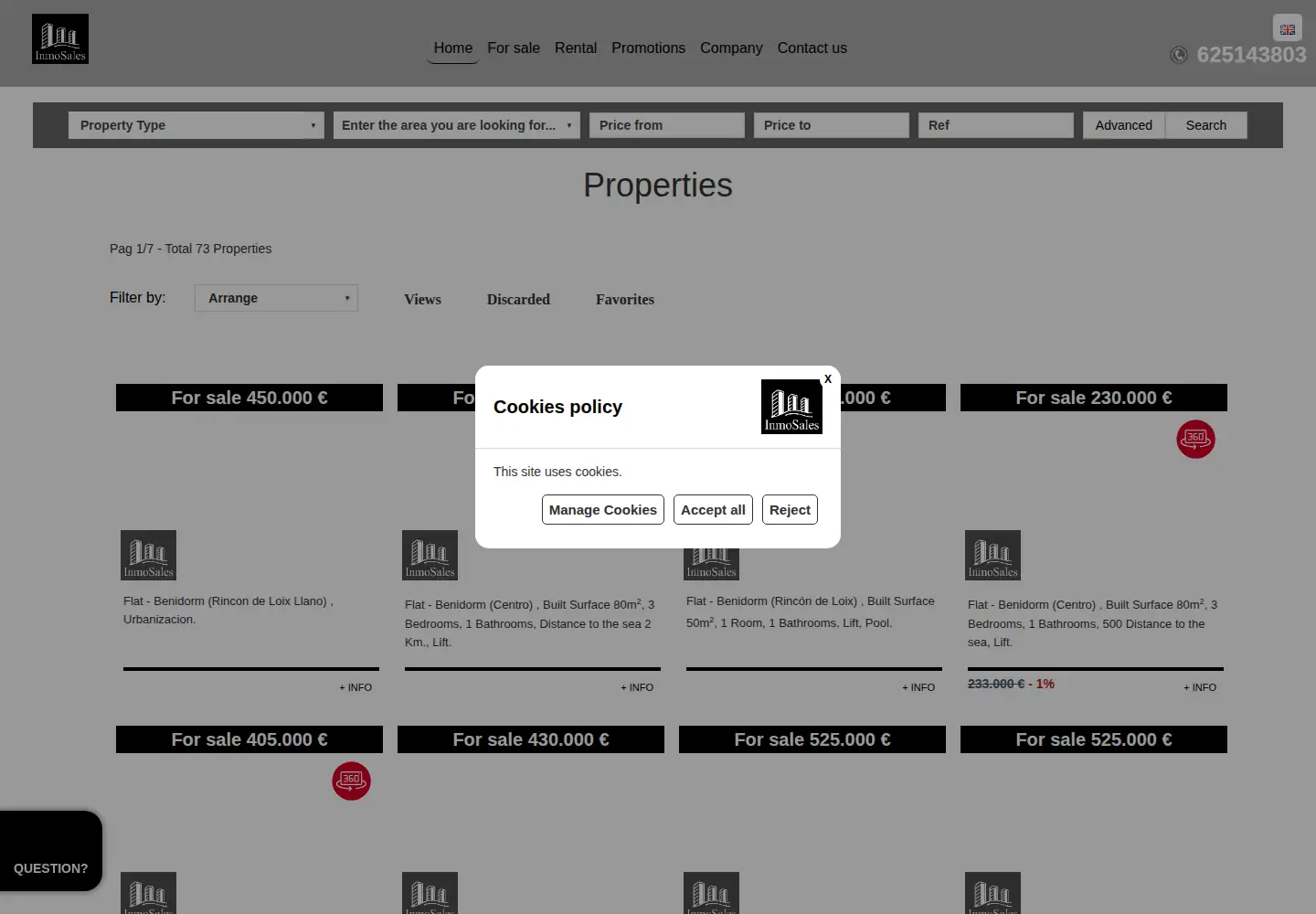Click agency logo on Rincon de Loix Llano flat
Image resolution: width=1316 pixels, height=914 pixels.
pos(148,555)
